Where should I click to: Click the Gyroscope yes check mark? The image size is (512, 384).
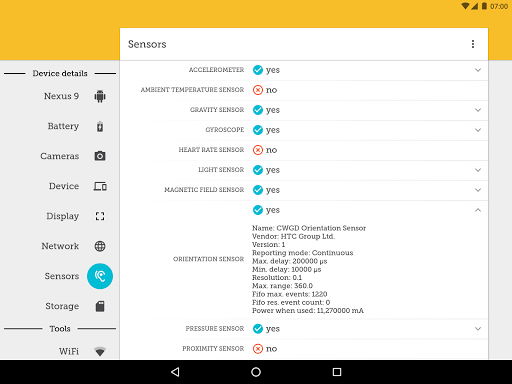258,130
